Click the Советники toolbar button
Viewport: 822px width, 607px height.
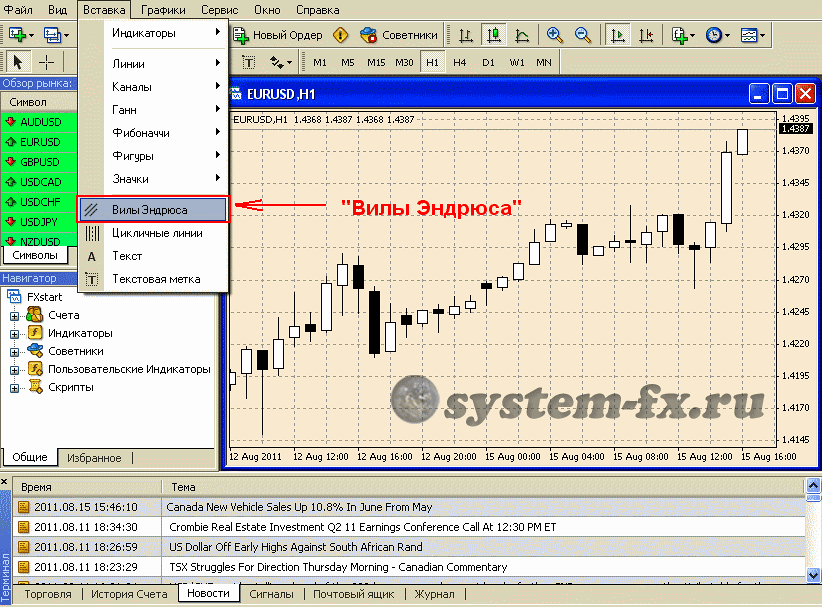coord(398,35)
